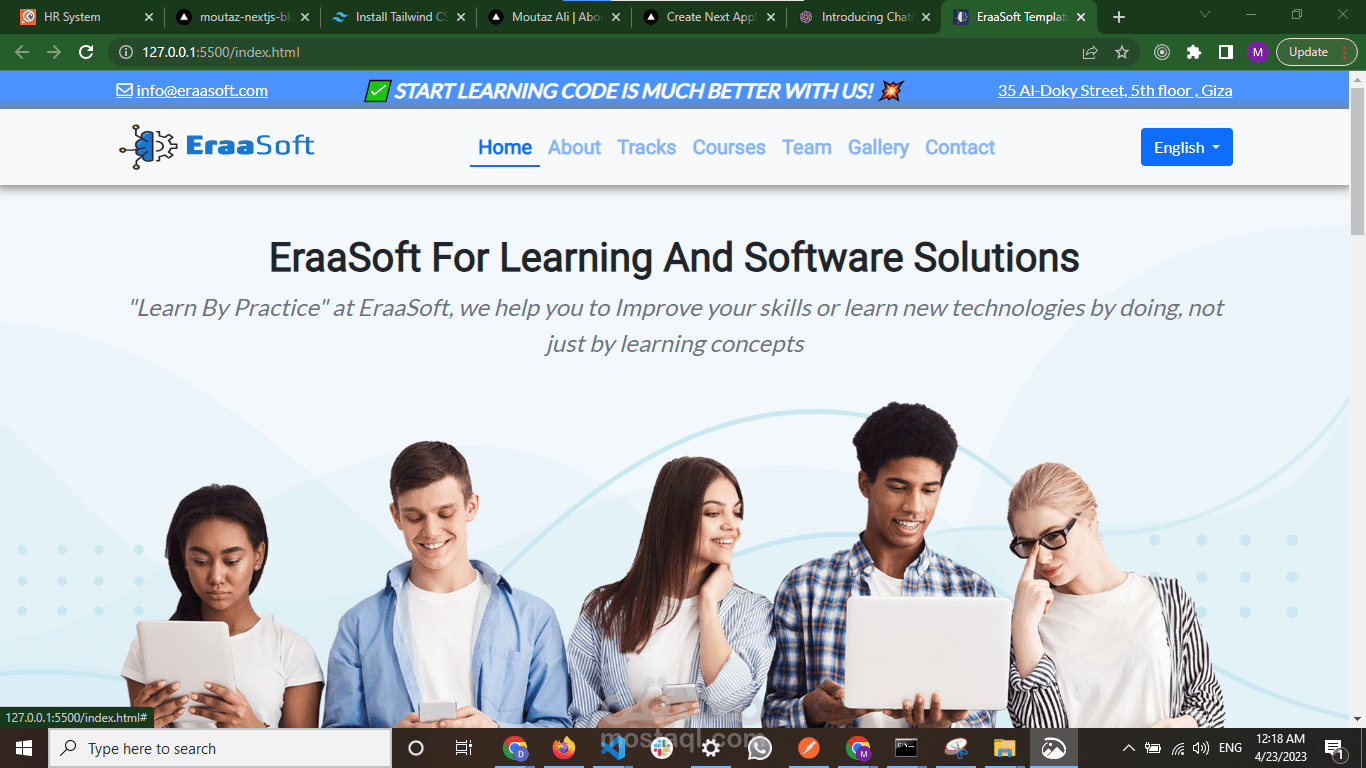Click the 35 Al-Doky Street address link
1366x768 pixels.
pyautogui.click(x=1115, y=90)
